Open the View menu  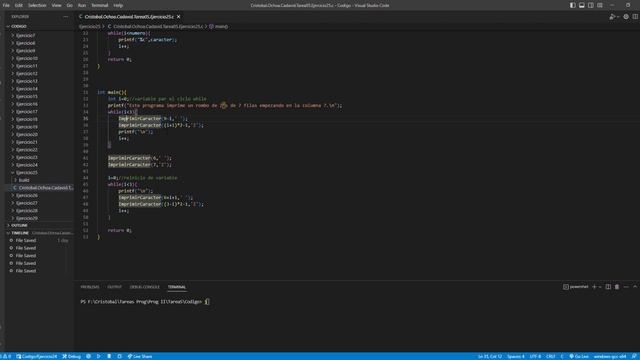coord(56,5)
